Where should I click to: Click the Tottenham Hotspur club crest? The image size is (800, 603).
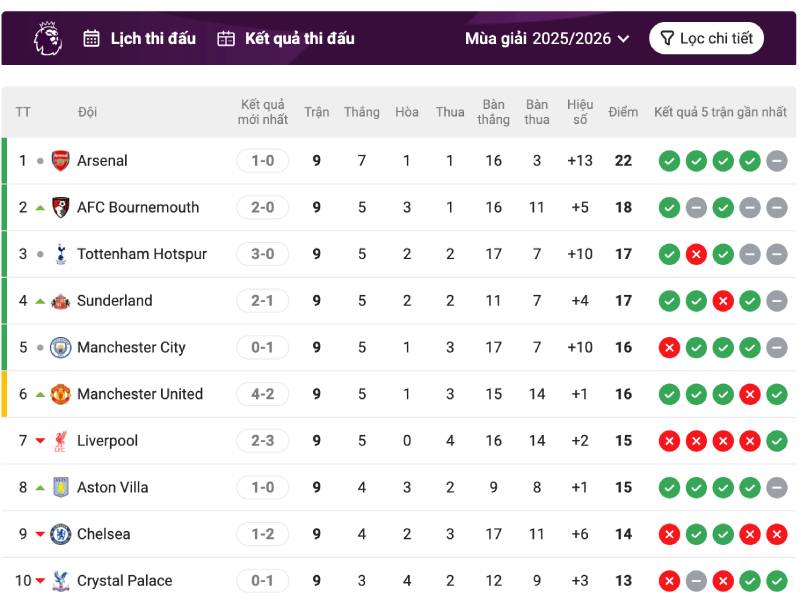61,254
